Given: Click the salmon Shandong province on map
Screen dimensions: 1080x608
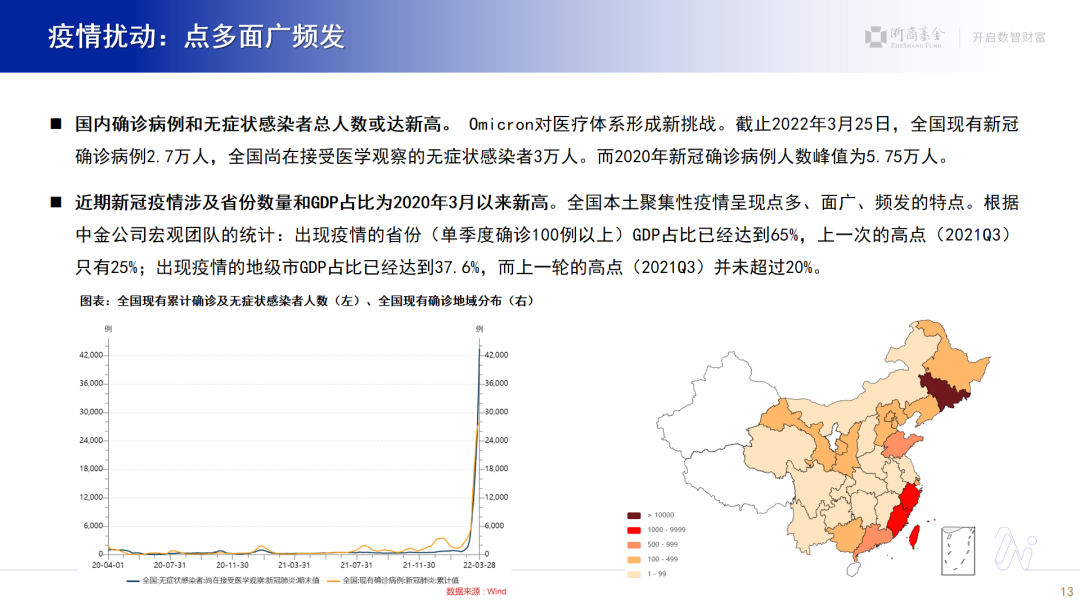Looking at the screenshot, I should click(x=899, y=444).
